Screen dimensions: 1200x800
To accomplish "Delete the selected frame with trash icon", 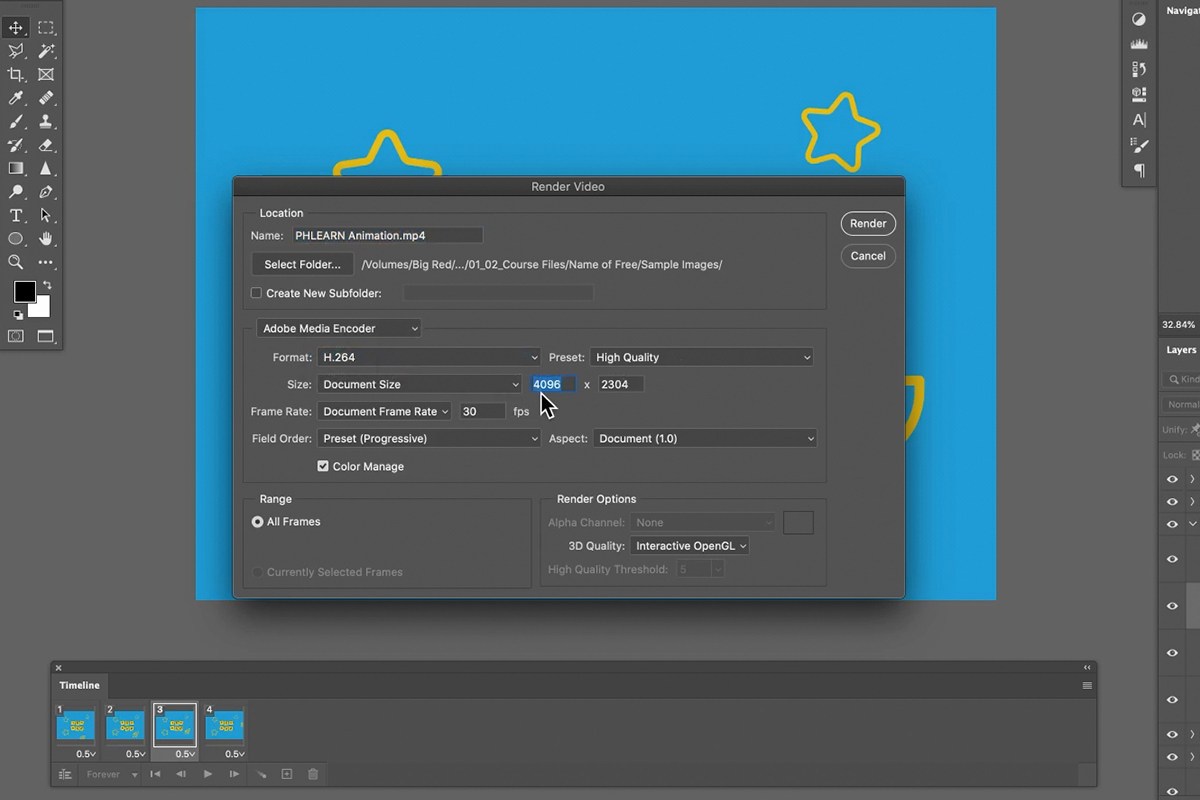I will pos(313,774).
